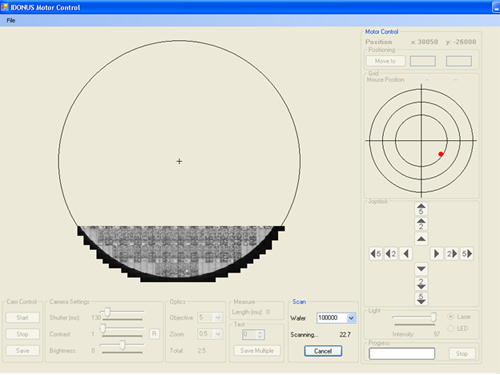Click the single-step joystick right arrow
The width and height of the screenshot is (500, 375).
click(436, 254)
